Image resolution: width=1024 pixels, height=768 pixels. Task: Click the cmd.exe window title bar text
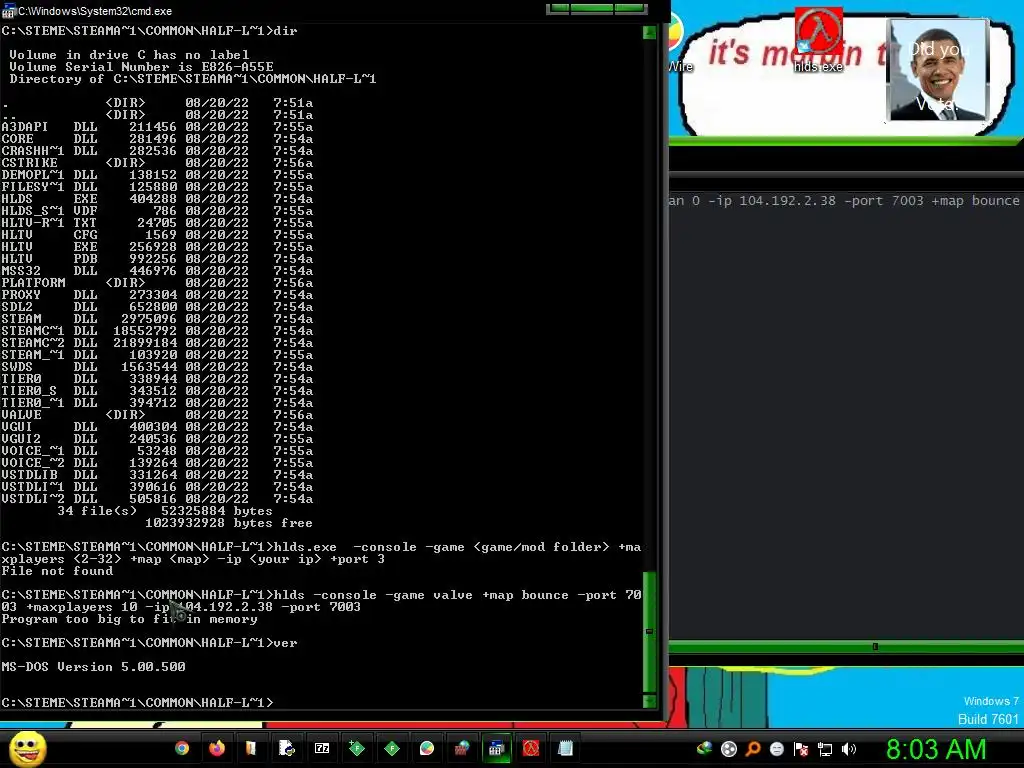click(95, 11)
